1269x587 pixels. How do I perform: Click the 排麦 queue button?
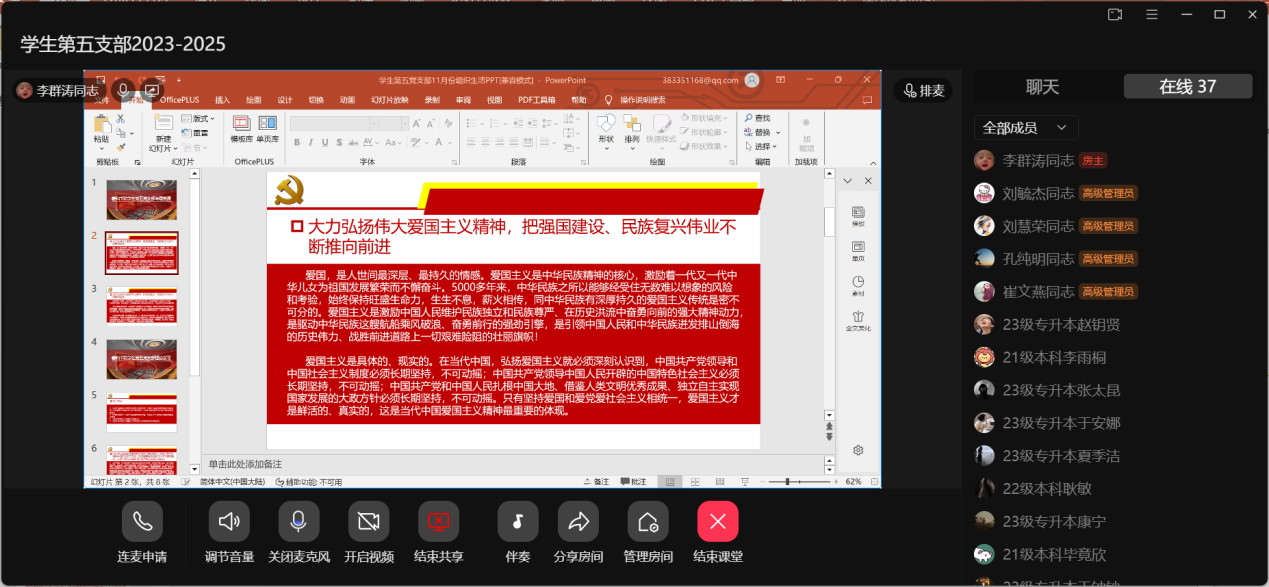(x=923, y=91)
